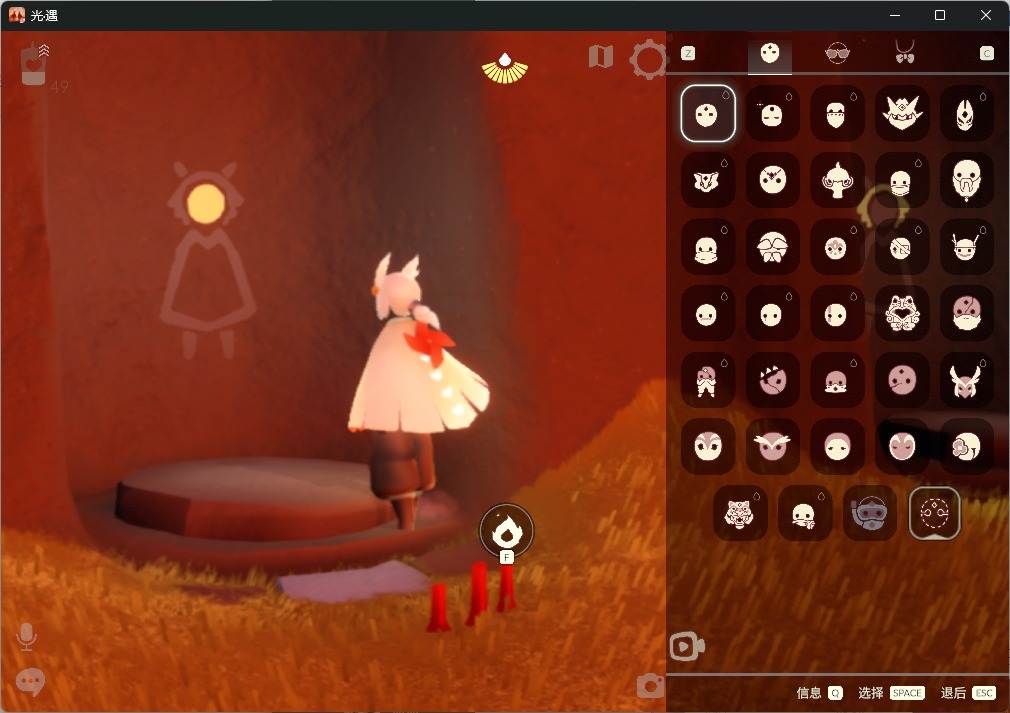Toggle the microphone voice chat
This screenshot has width=1010, height=713.
coord(26,636)
